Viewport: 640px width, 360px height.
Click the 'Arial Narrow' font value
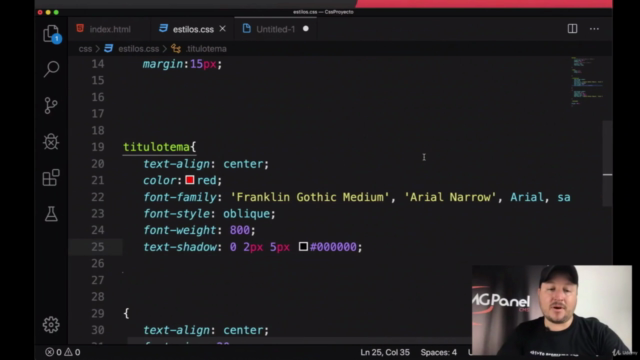tap(450, 197)
